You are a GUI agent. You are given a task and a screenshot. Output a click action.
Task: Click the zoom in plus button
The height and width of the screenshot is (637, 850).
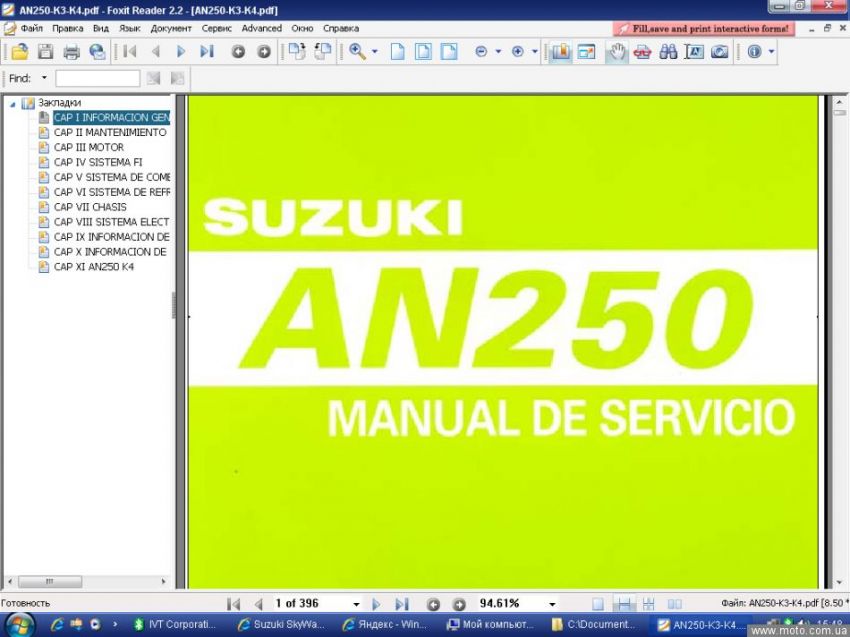point(518,52)
